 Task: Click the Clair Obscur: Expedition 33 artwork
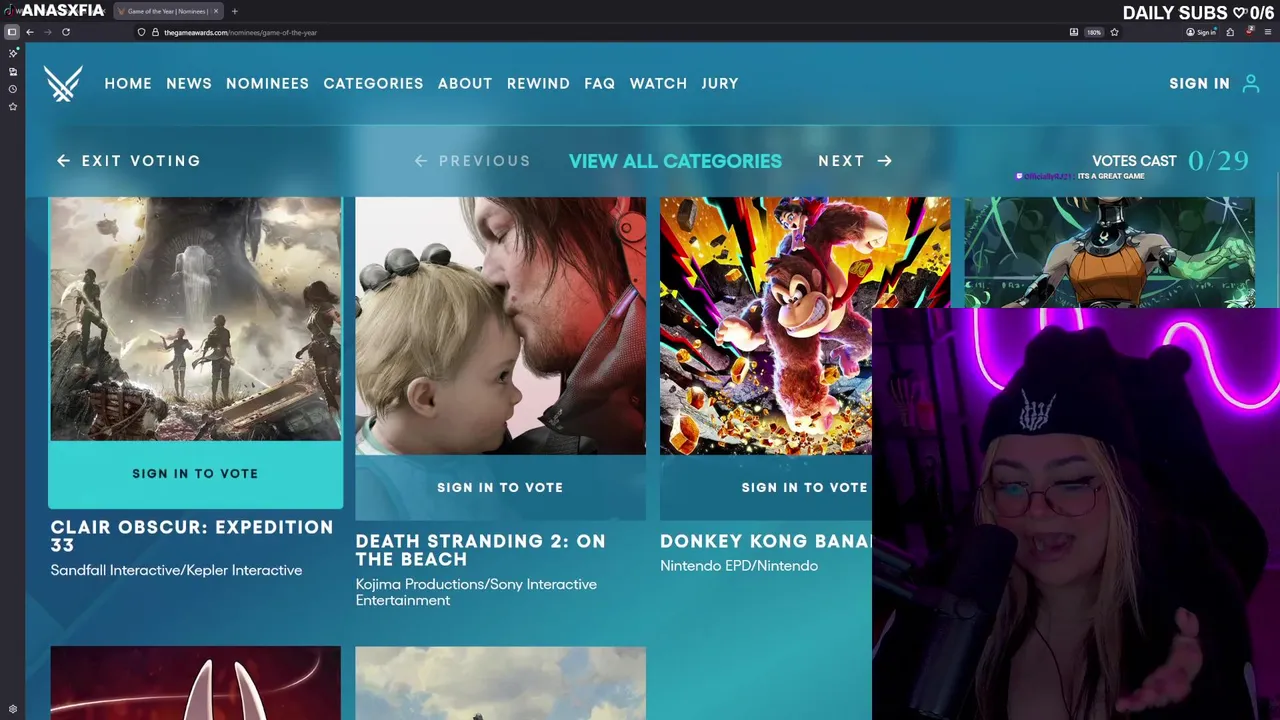click(195, 318)
